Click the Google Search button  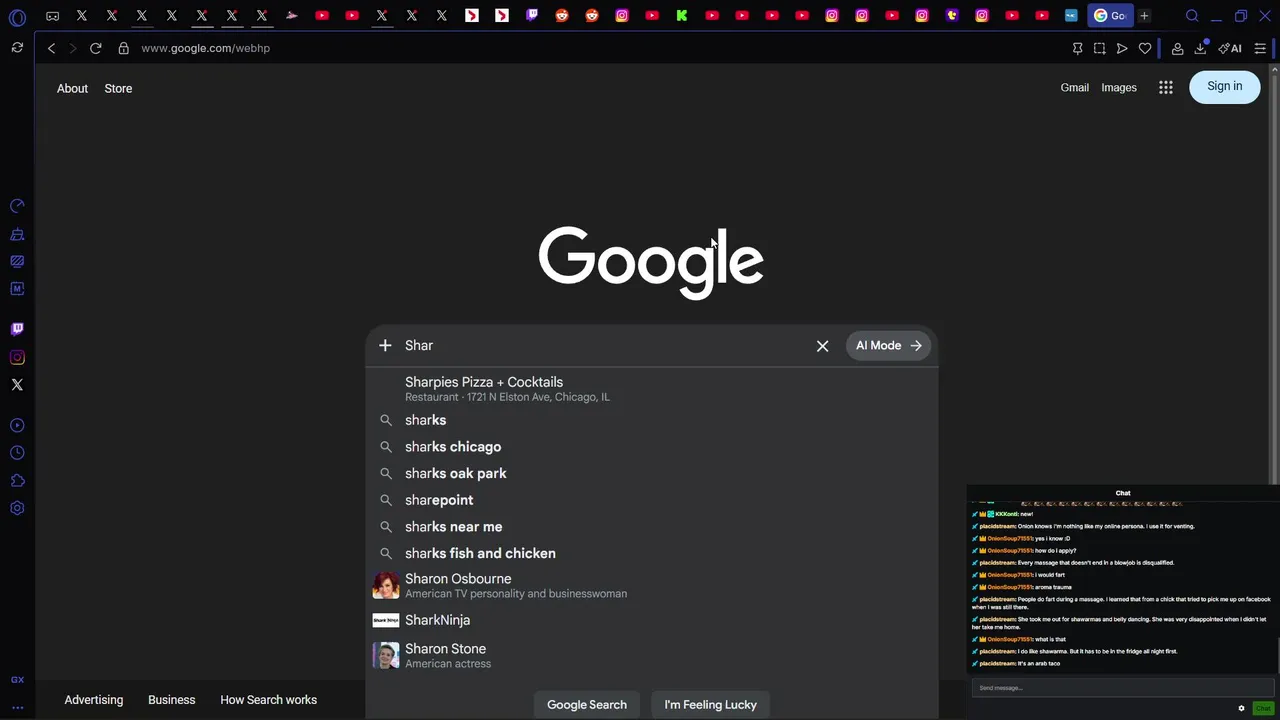click(x=587, y=704)
